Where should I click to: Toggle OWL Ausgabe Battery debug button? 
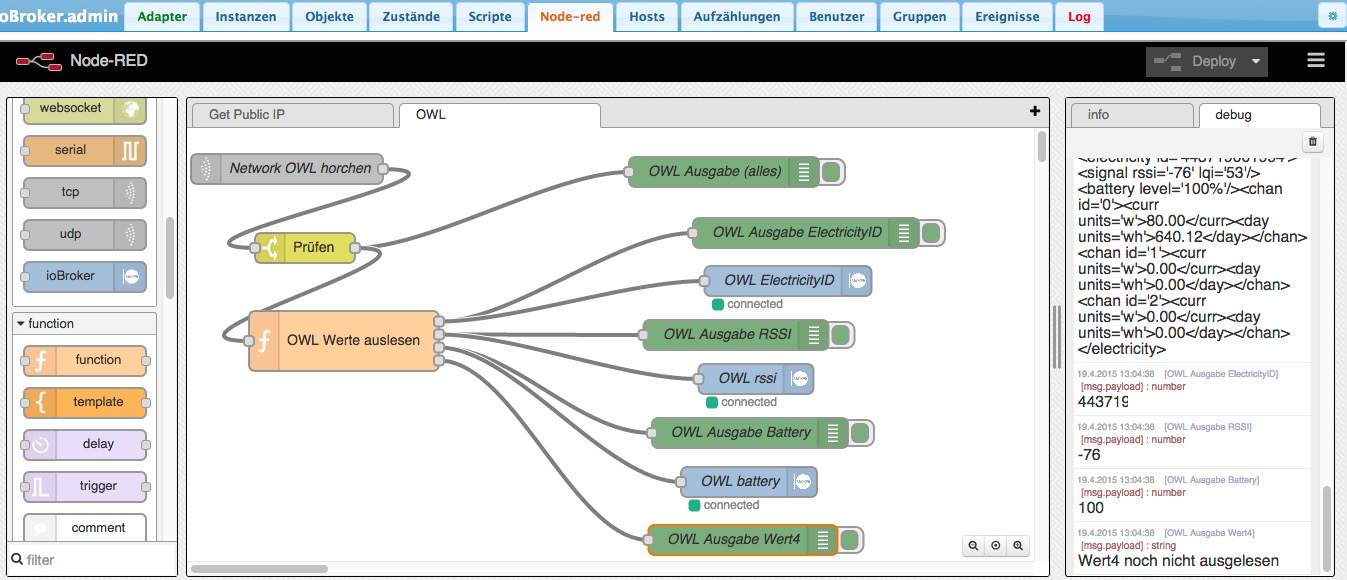[861, 433]
